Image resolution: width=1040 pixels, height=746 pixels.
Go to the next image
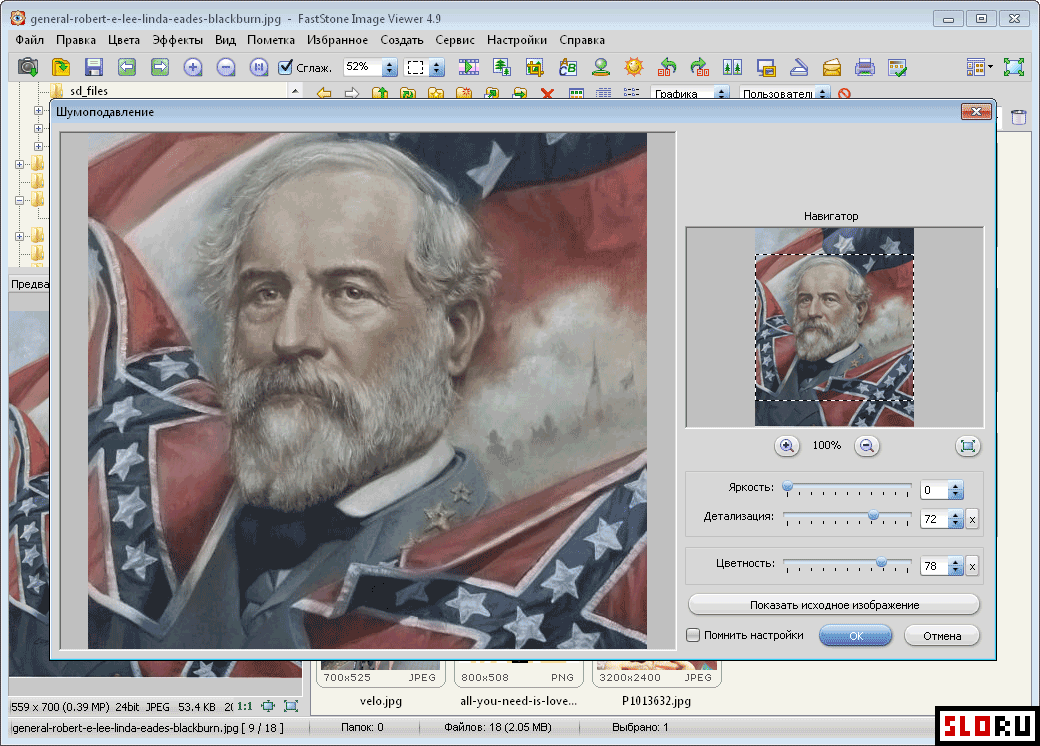160,67
